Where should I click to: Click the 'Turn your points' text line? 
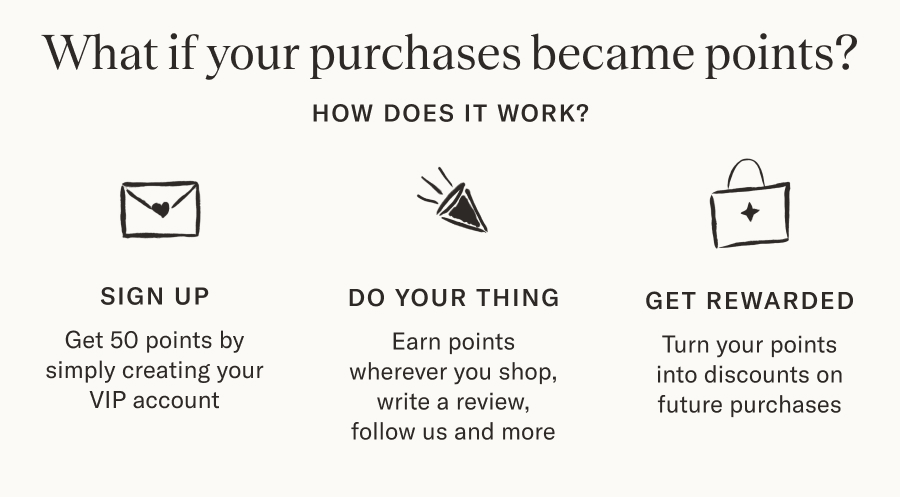point(750,345)
